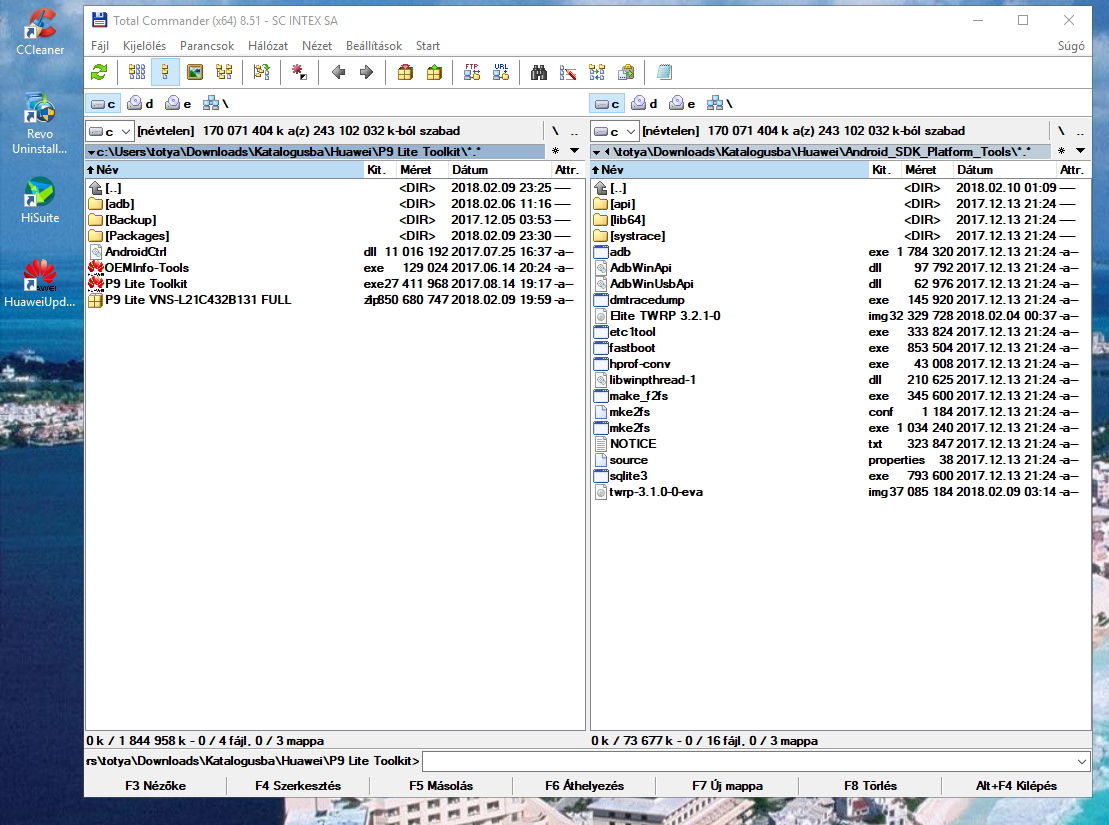
Task: Select drive e in right panel
Action: (x=683, y=104)
